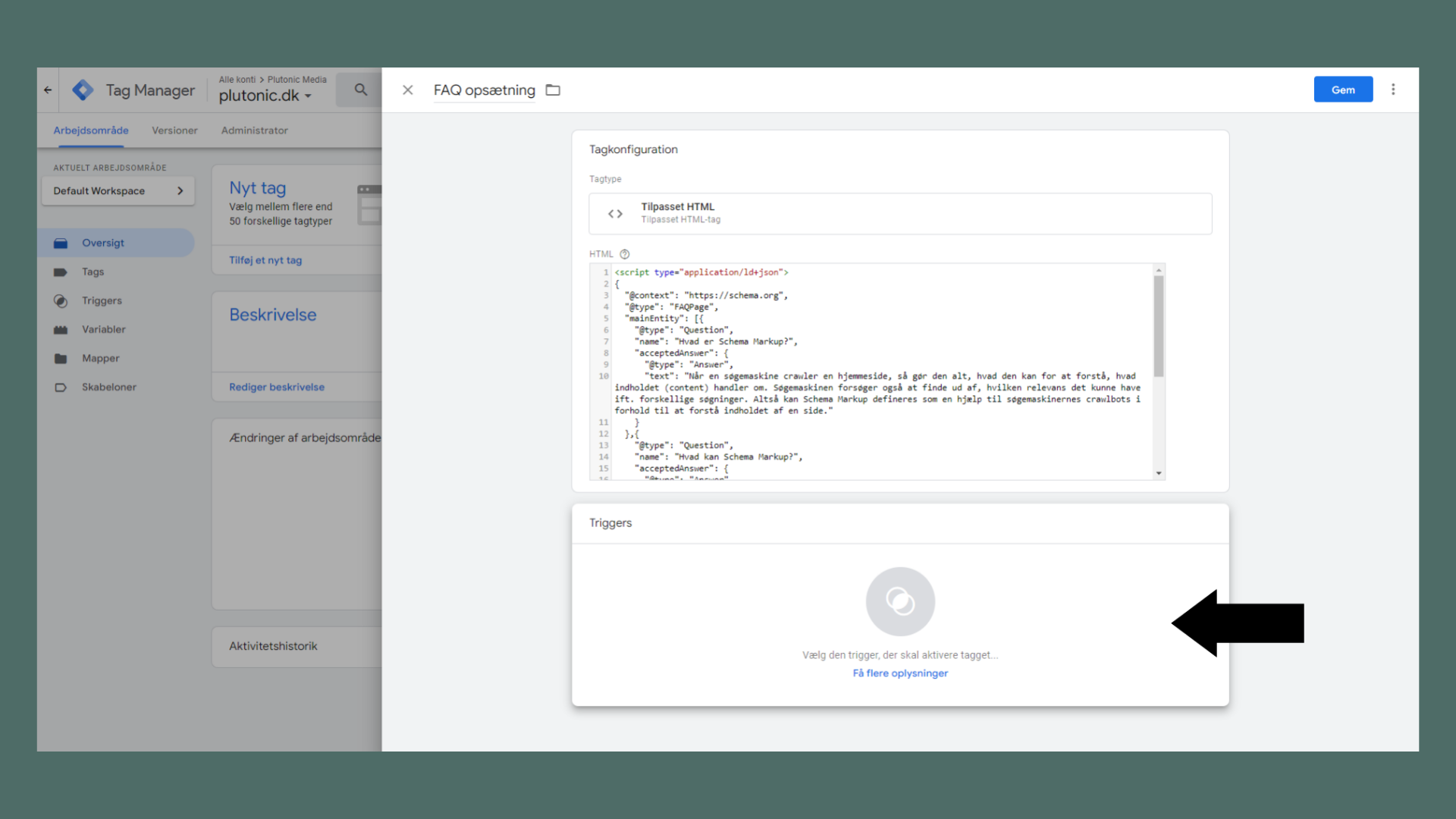Screen dimensions: 1456x819
Task: Expand the Default Workspace selector
Action: [118, 191]
